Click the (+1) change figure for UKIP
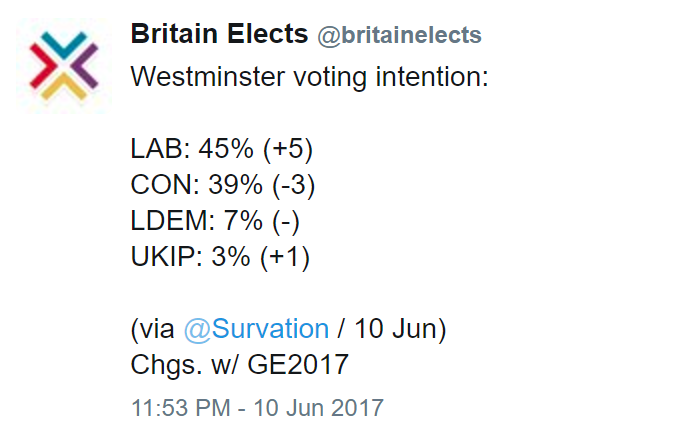This screenshot has height=445, width=695. 285,257
